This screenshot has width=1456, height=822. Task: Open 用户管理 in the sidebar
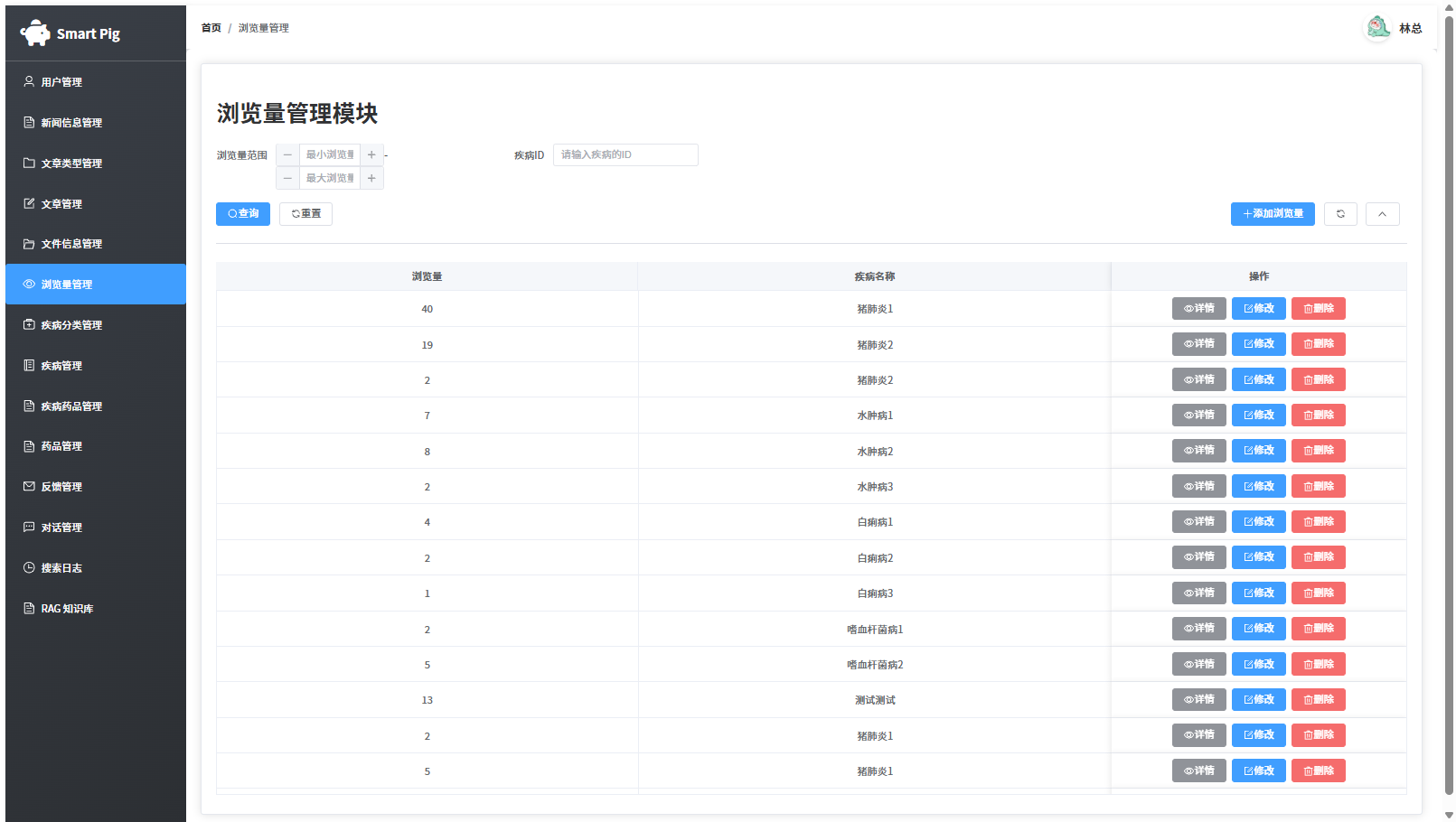coord(96,81)
